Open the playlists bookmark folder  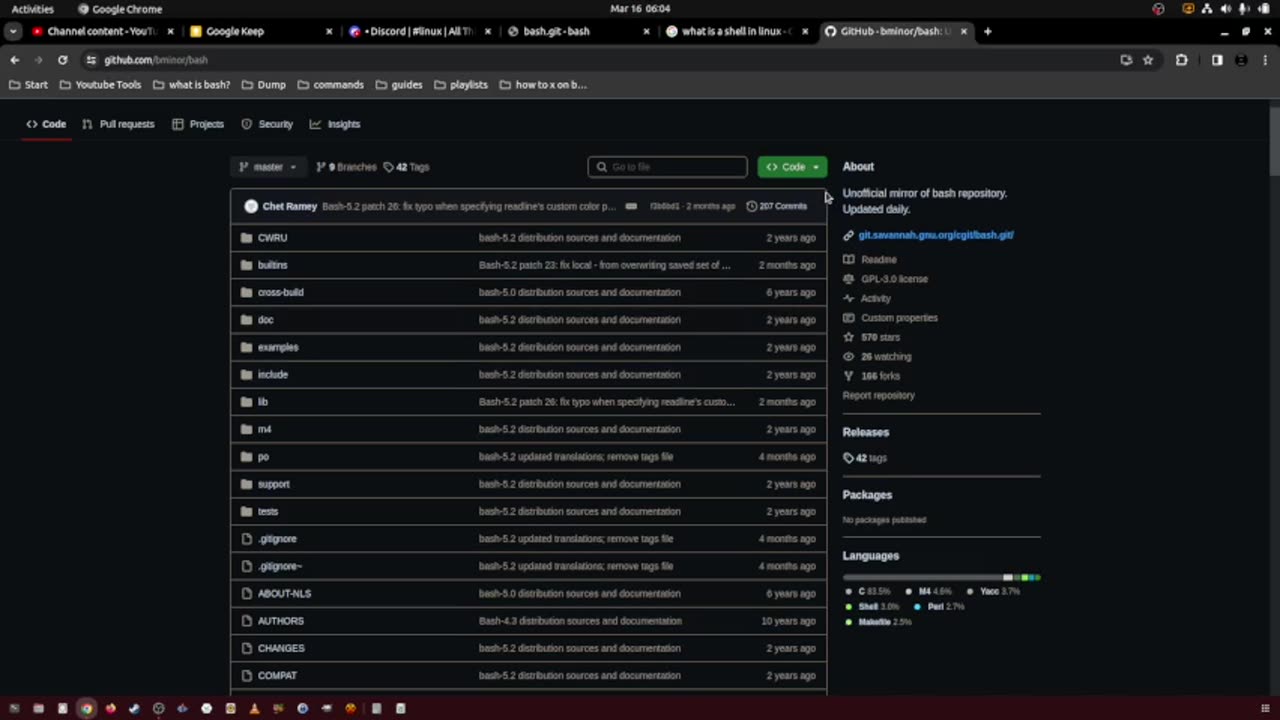tap(461, 85)
